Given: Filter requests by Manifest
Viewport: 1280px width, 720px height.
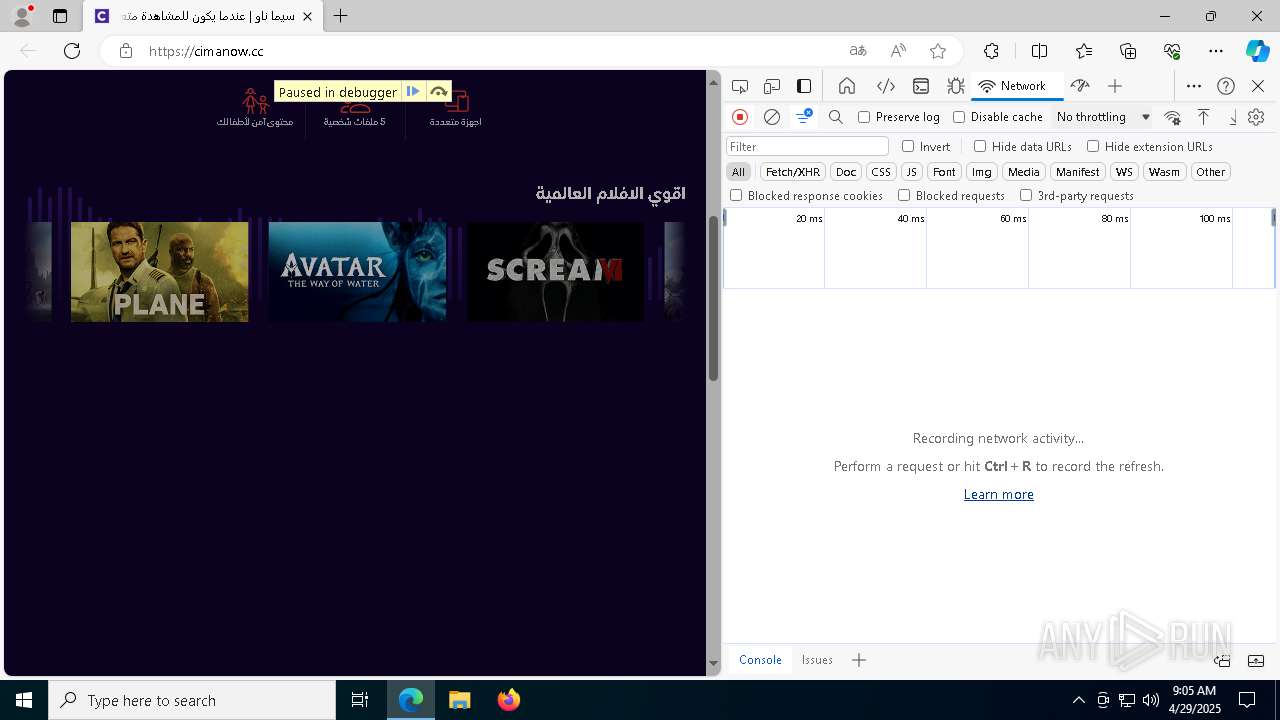Looking at the screenshot, I should pos(1078,172).
